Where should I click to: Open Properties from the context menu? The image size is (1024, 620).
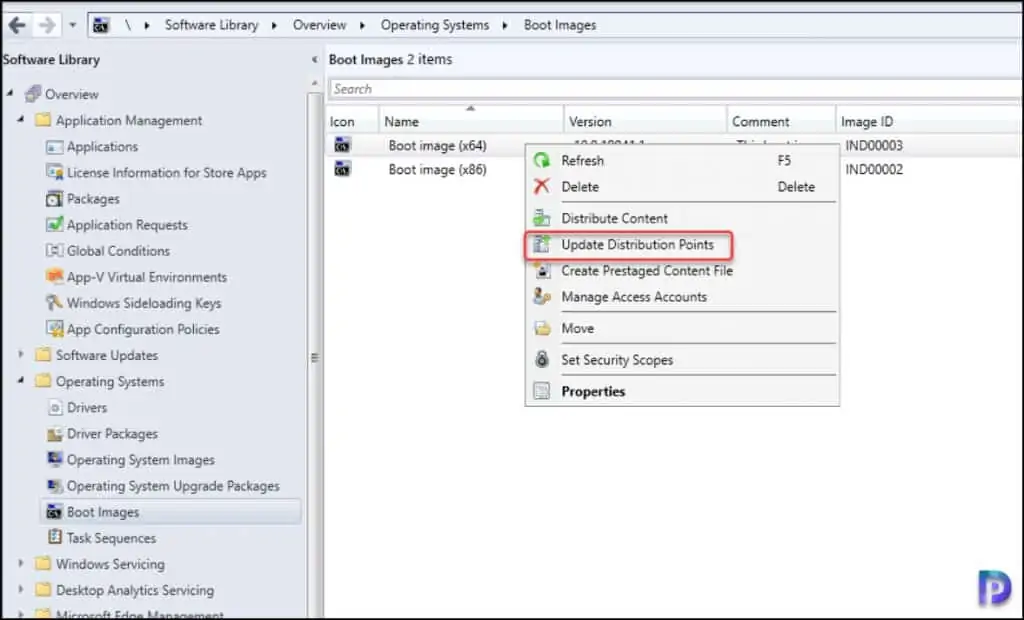[593, 391]
